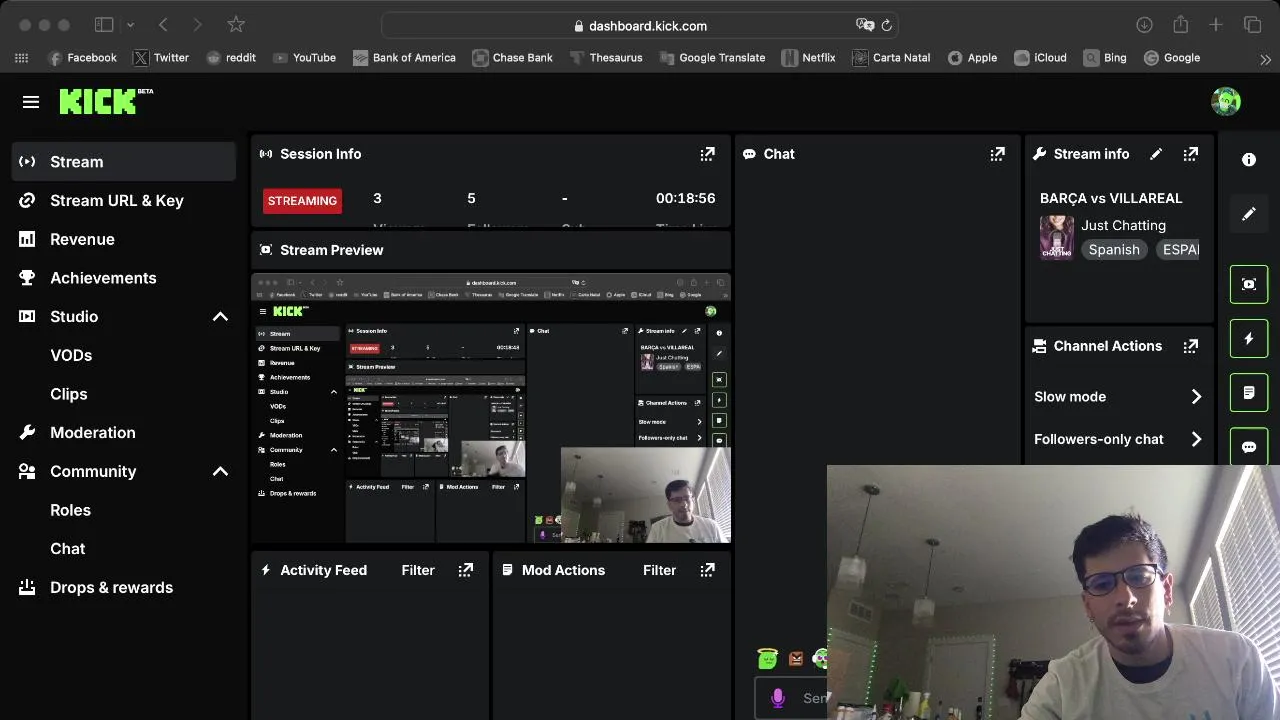Open the Google Translate bookmark
This screenshot has width=1280, height=720.
pos(712,58)
